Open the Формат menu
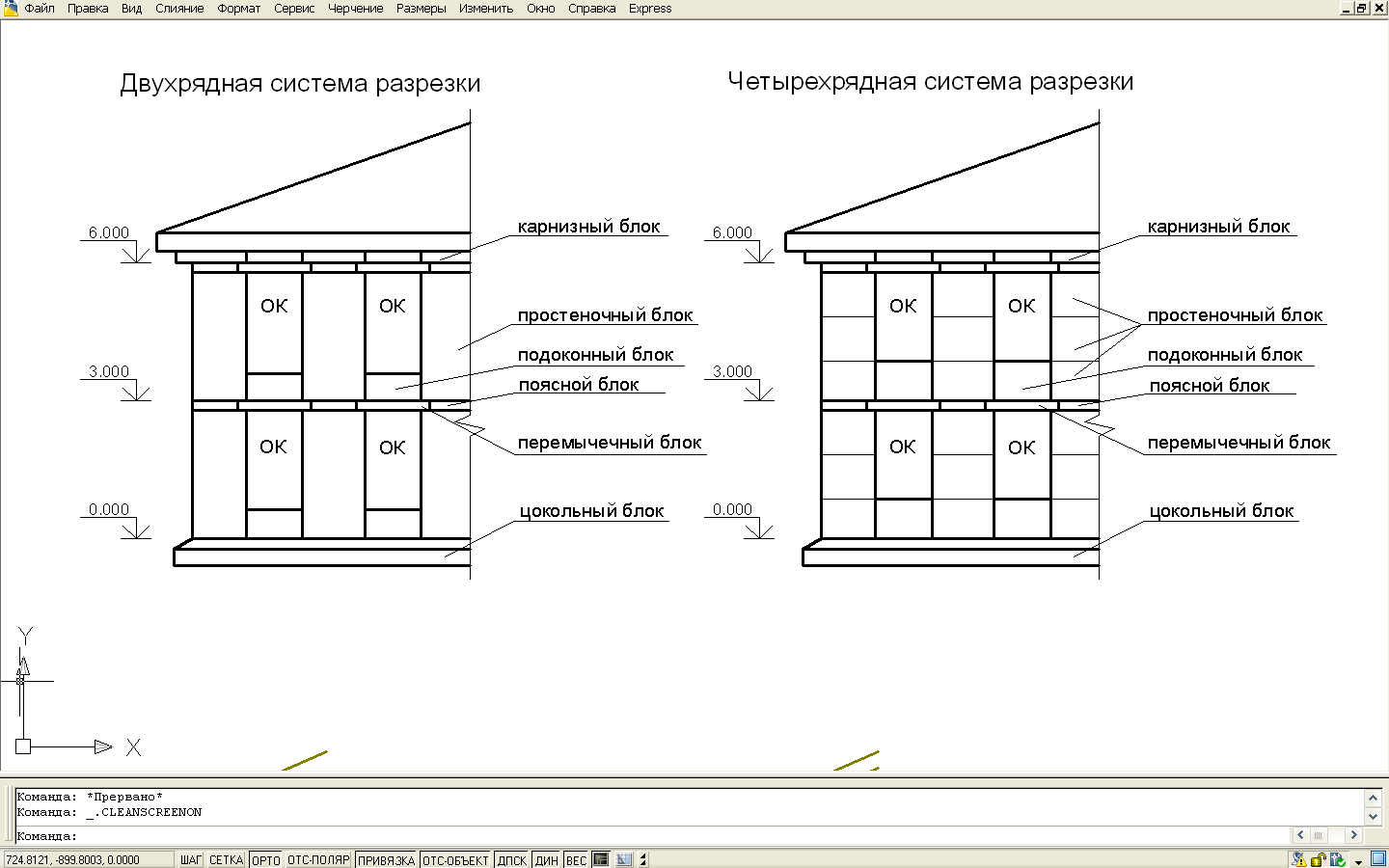 click(239, 9)
